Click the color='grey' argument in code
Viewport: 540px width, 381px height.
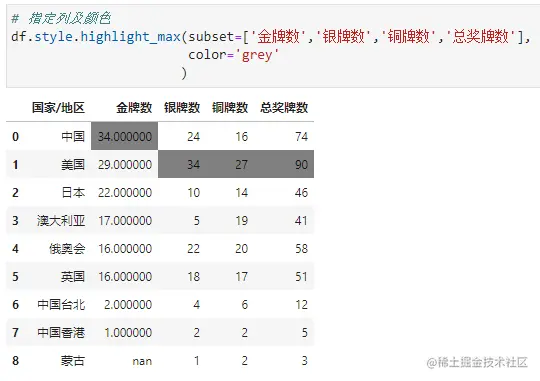233,55
